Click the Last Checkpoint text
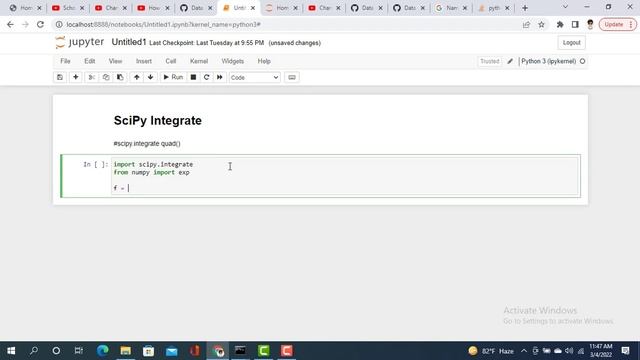 (x=207, y=43)
